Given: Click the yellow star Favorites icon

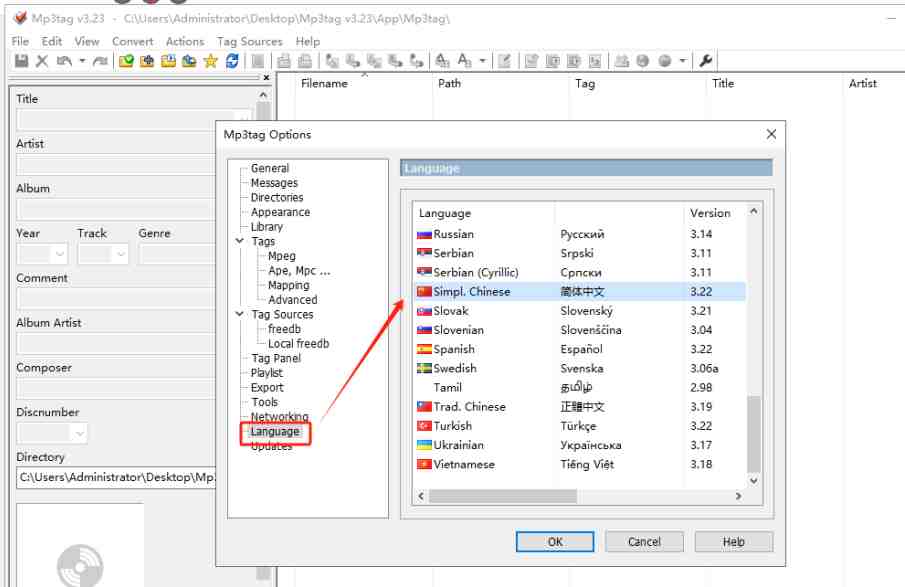Looking at the screenshot, I should (x=211, y=61).
